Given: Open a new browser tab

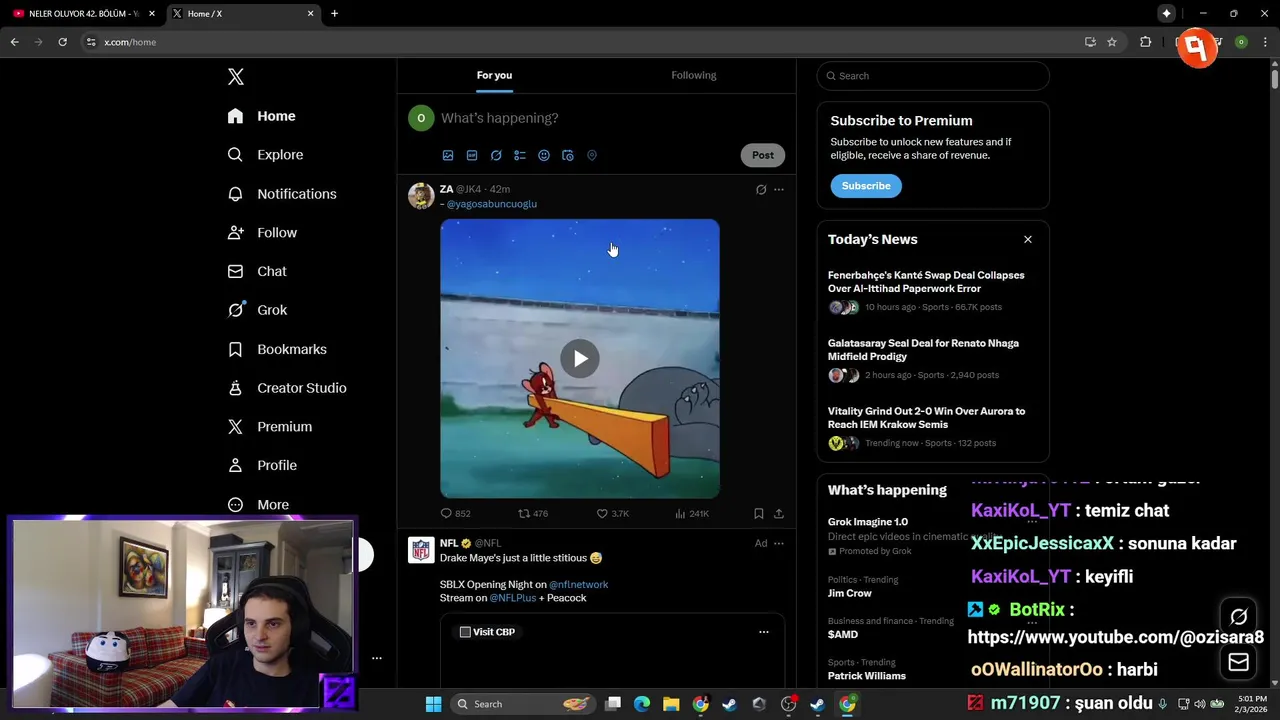Looking at the screenshot, I should pyautogui.click(x=334, y=14).
